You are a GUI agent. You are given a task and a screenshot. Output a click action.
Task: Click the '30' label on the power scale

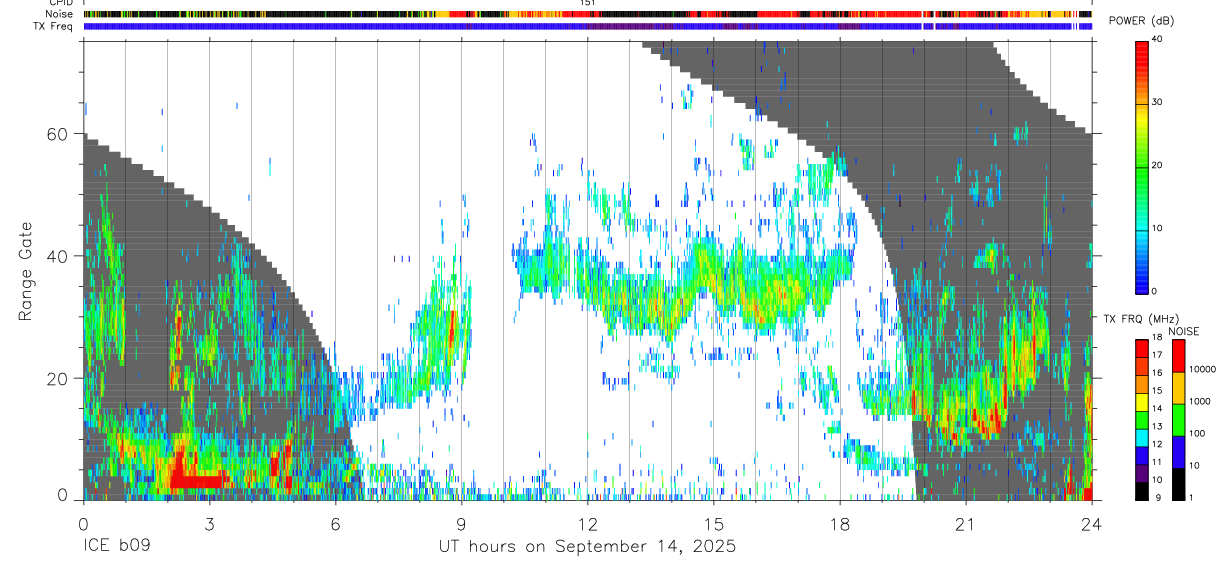click(1158, 102)
